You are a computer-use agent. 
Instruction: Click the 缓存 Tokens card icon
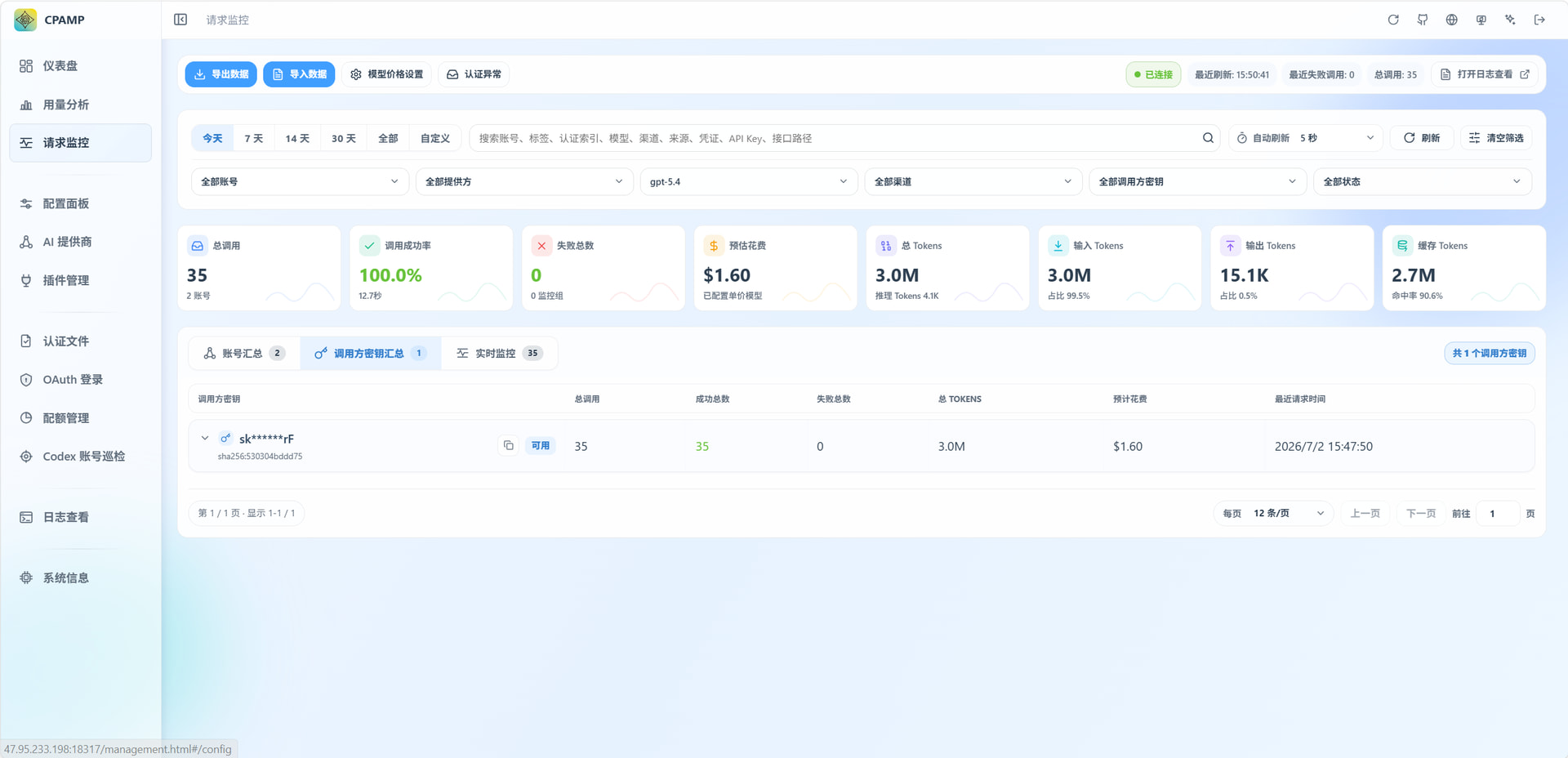tap(1402, 245)
